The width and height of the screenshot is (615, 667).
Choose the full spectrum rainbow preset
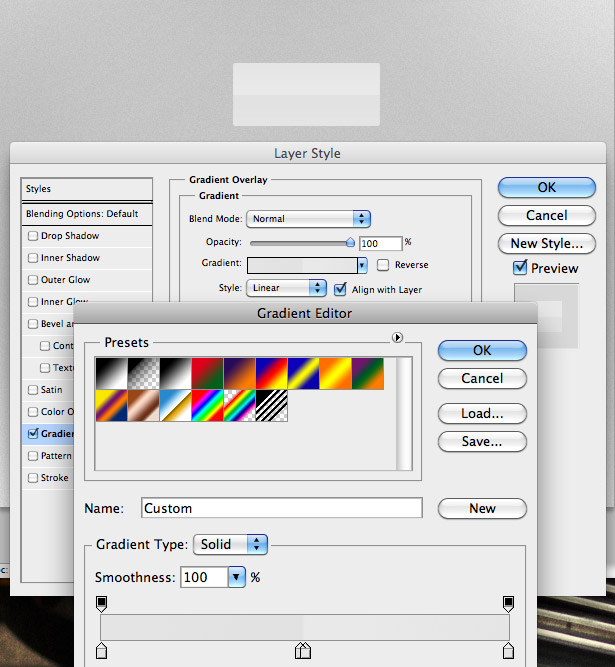208,405
